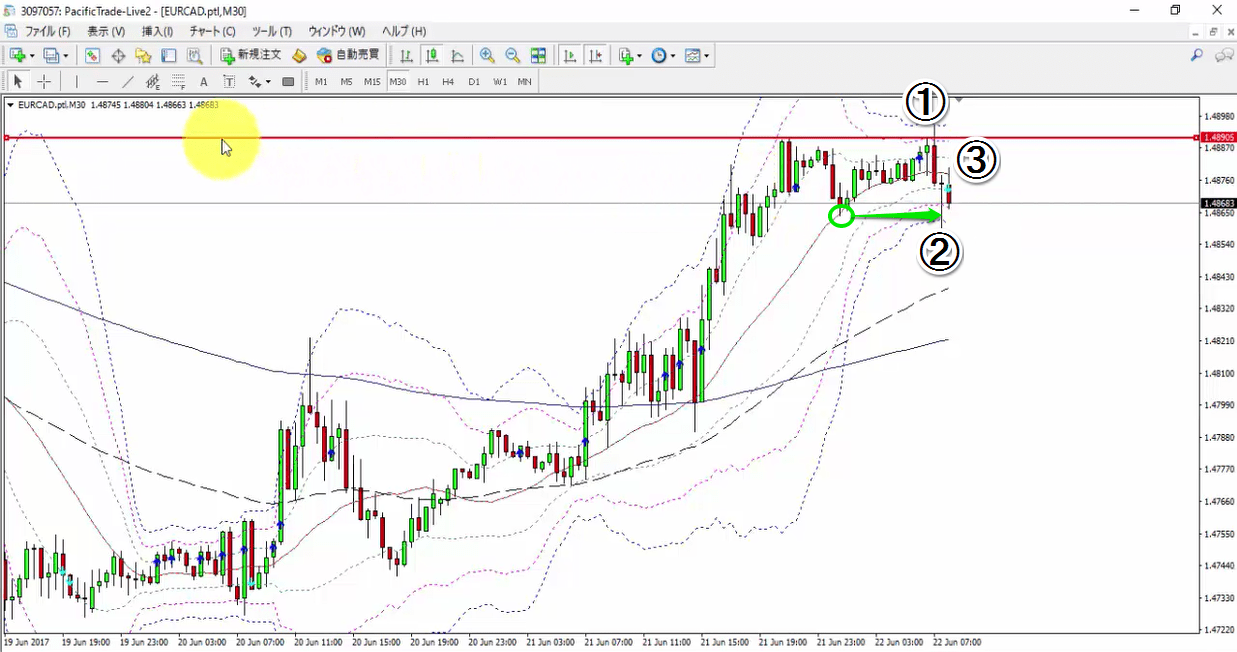Toggle the 自動売買 auto trading button
Viewport: 1237px width, 652px height.
pos(348,56)
